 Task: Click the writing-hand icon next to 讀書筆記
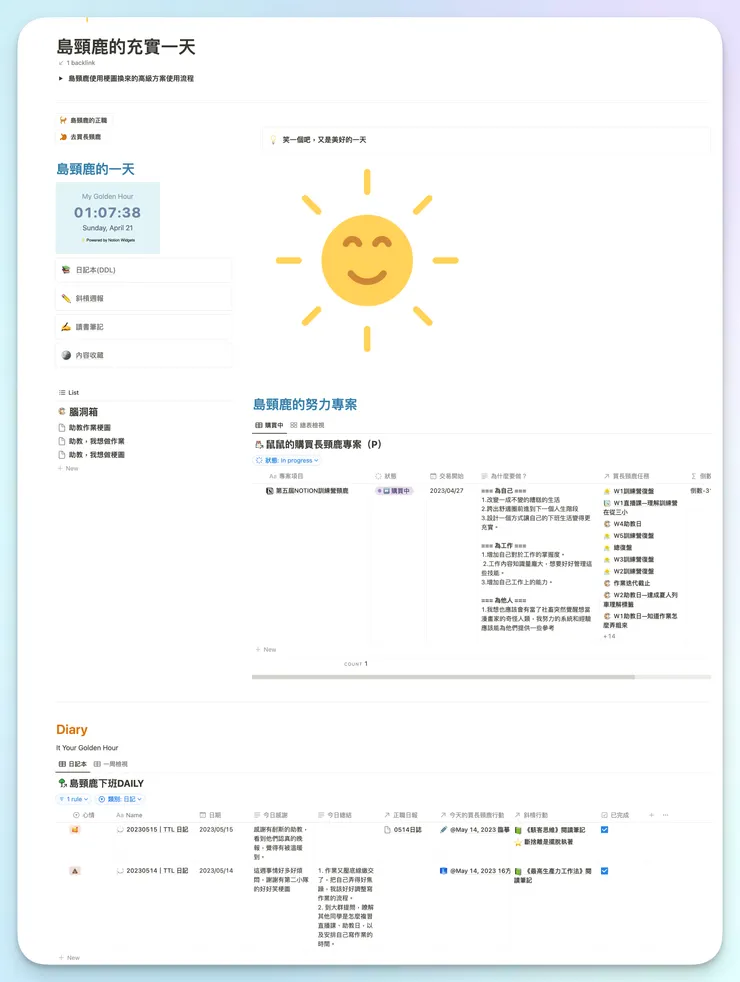click(x=66, y=327)
